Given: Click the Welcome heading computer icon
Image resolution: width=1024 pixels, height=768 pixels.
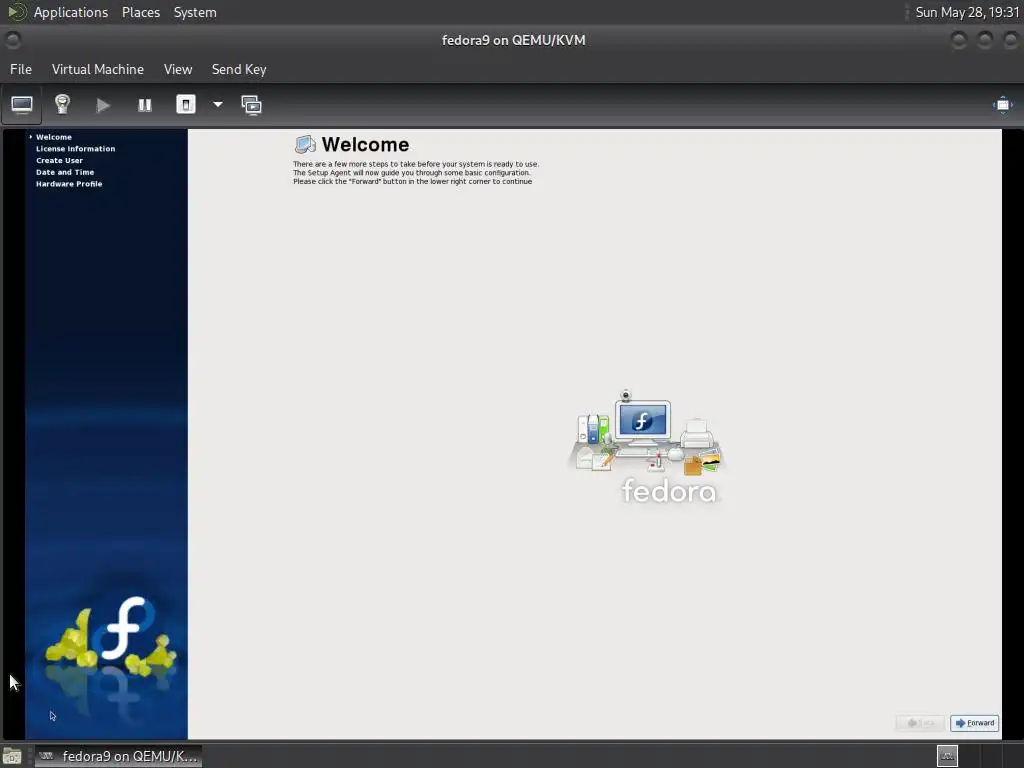Looking at the screenshot, I should coord(305,144).
